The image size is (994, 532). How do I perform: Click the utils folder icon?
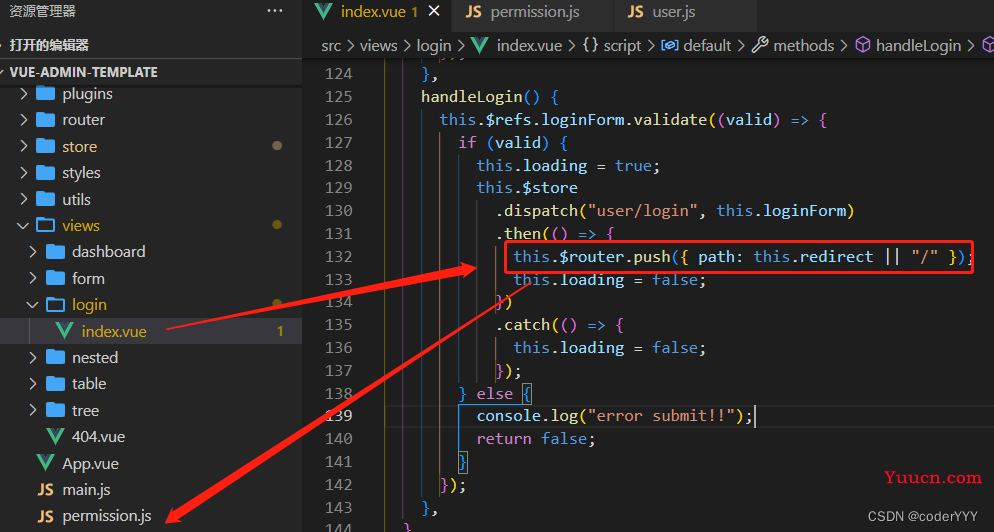pyautogui.click(x=46, y=199)
